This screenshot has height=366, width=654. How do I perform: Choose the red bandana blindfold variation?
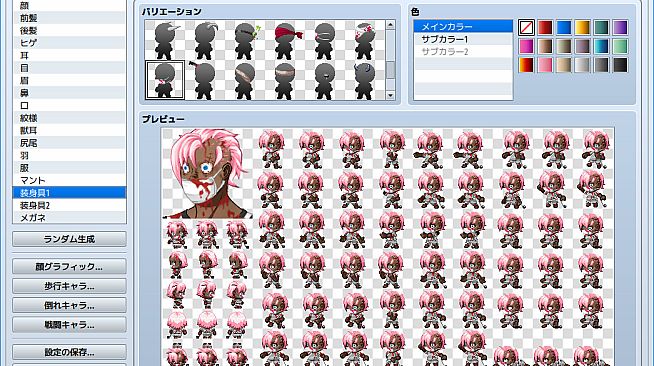click(285, 40)
